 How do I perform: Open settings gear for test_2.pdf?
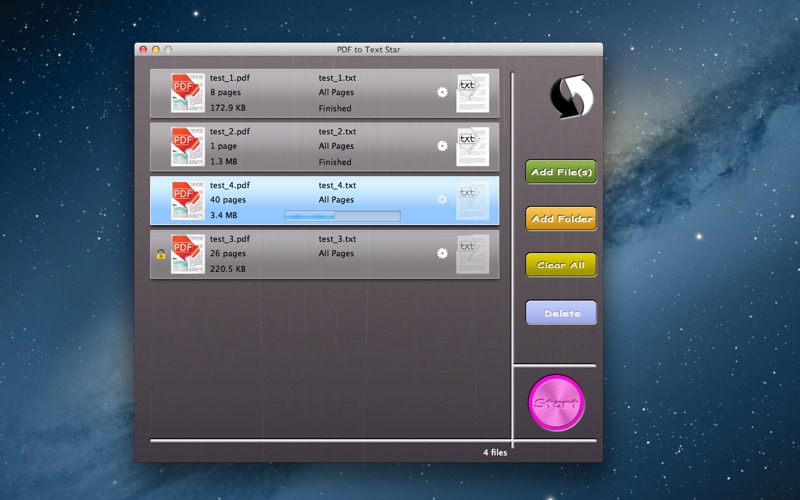442,146
